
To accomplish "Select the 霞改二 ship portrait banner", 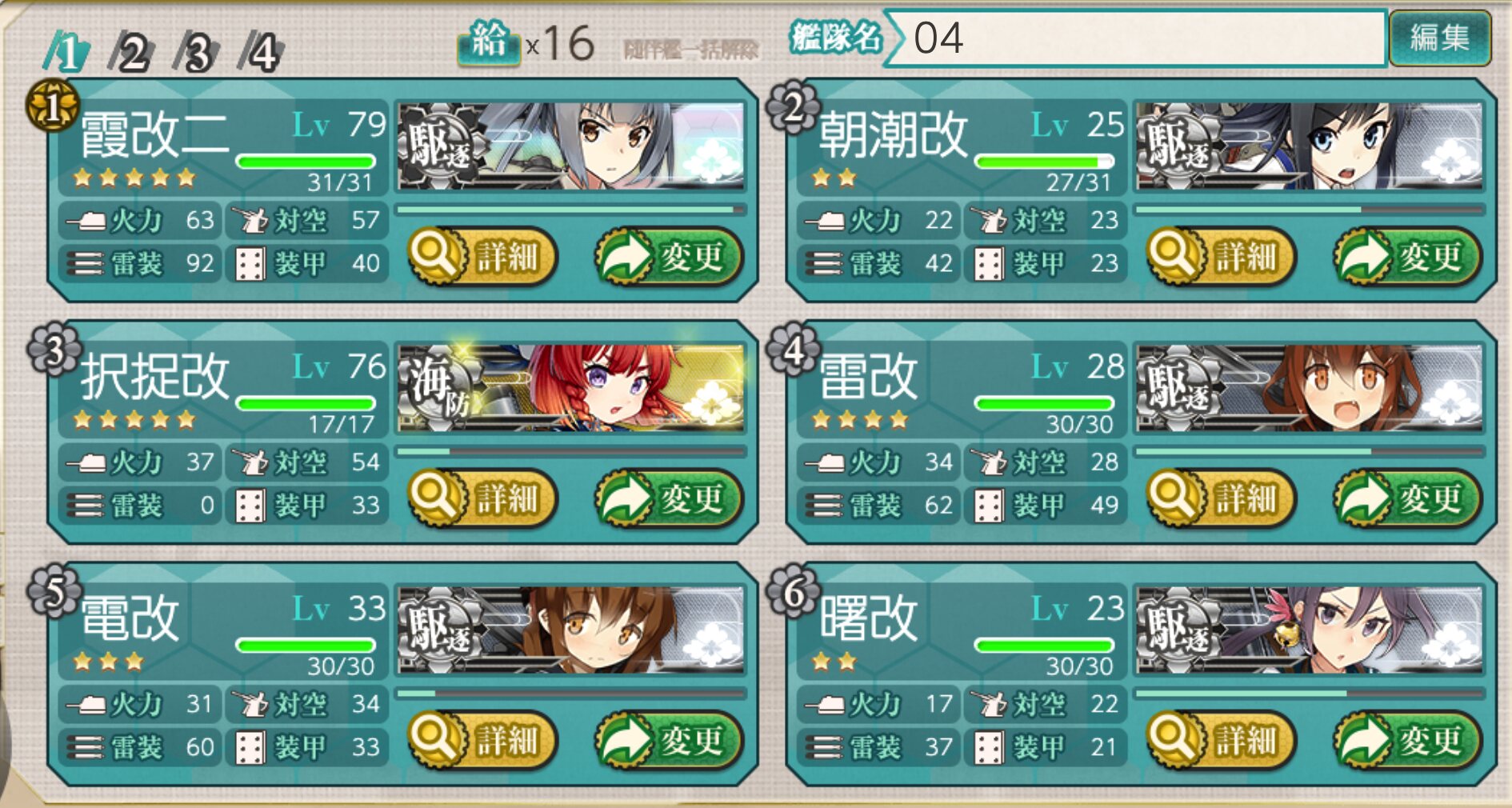I will (x=572, y=146).
